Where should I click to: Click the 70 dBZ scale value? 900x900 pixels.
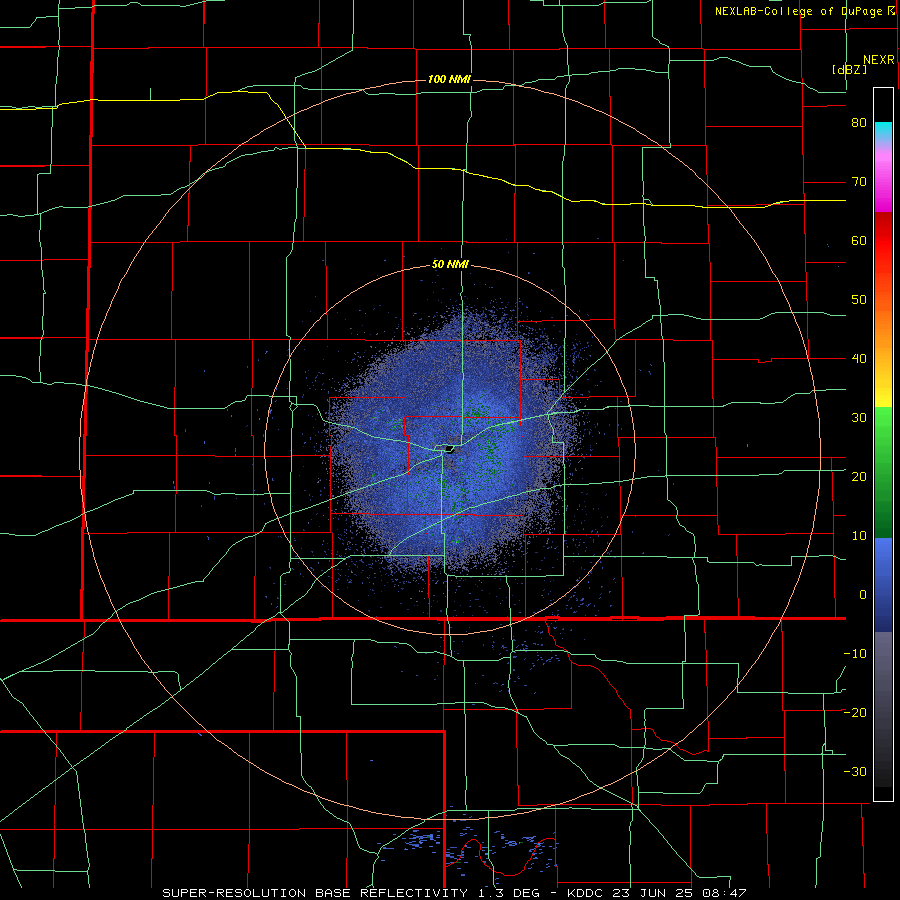(x=859, y=182)
